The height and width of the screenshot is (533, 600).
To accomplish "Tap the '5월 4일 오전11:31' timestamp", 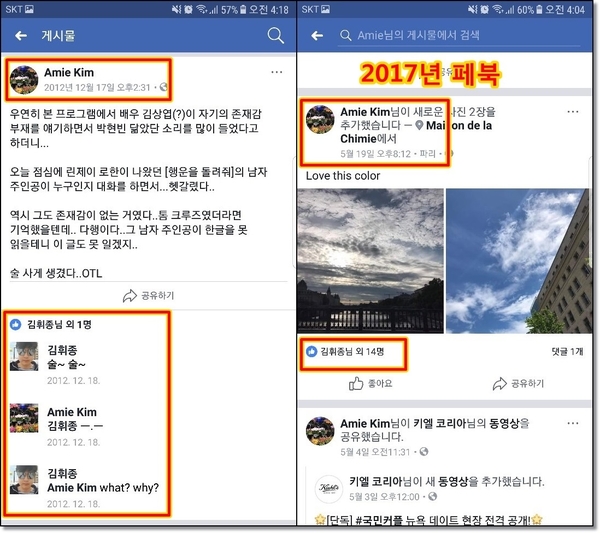I will (x=375, y=452).
